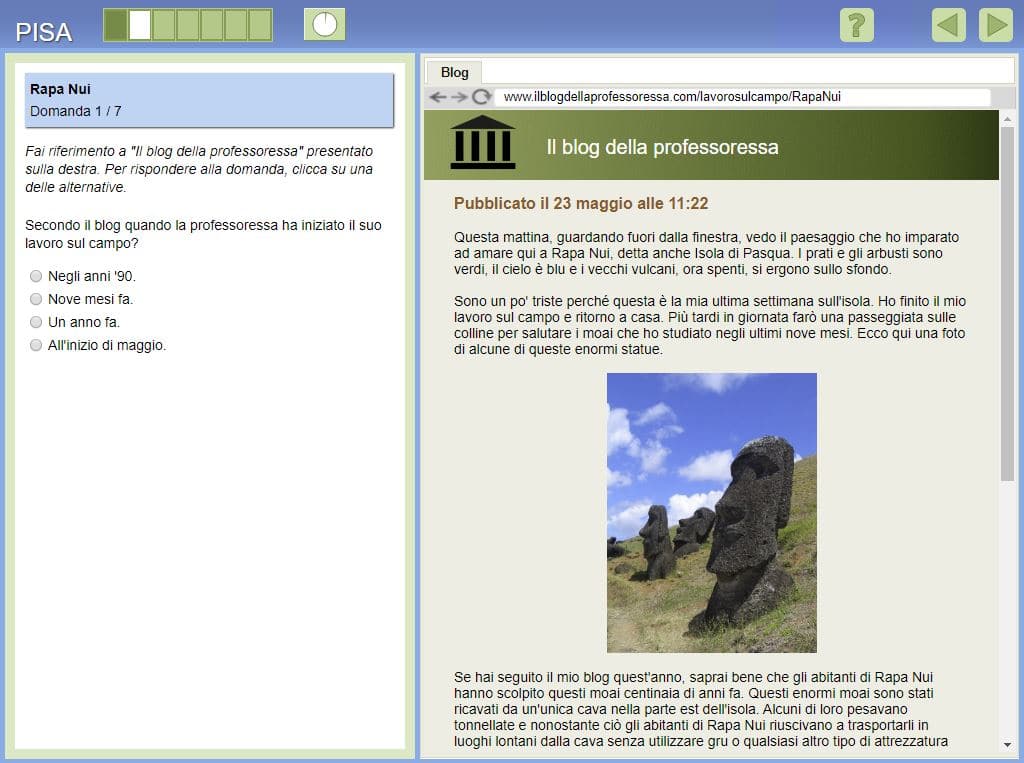Click the timer clock icon
This screenshot has width=1024, height=763.
click(x=325, y=25)
